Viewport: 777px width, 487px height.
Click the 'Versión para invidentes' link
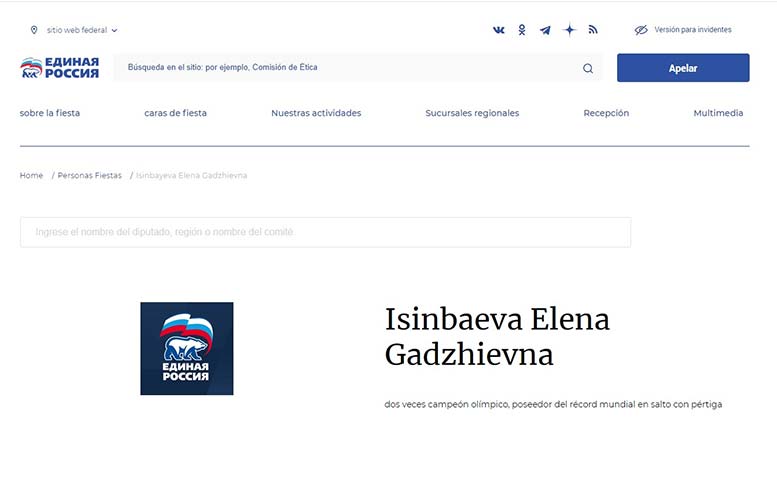[x=693, y=30]
